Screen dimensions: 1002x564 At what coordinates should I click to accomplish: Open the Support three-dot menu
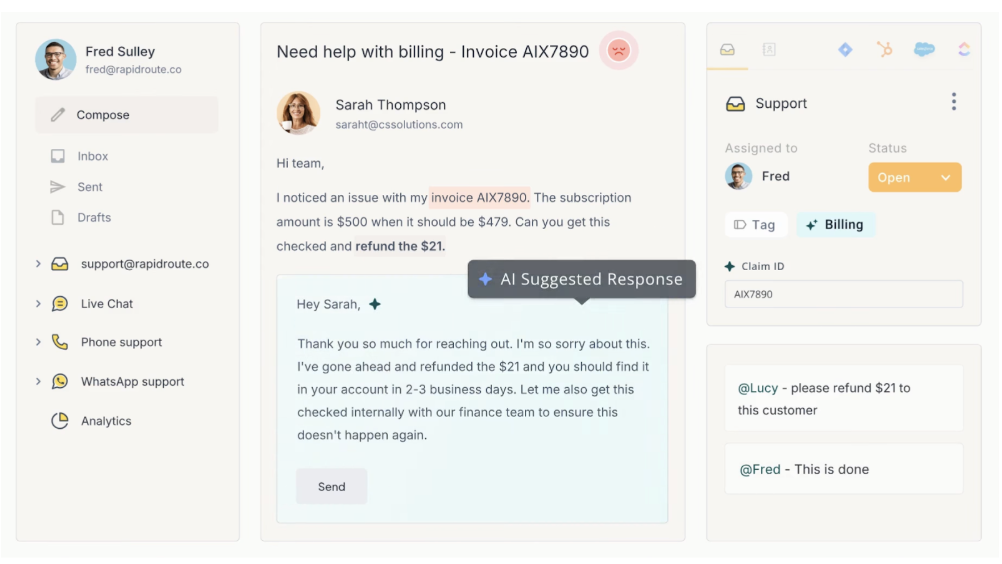pos(953,102)
